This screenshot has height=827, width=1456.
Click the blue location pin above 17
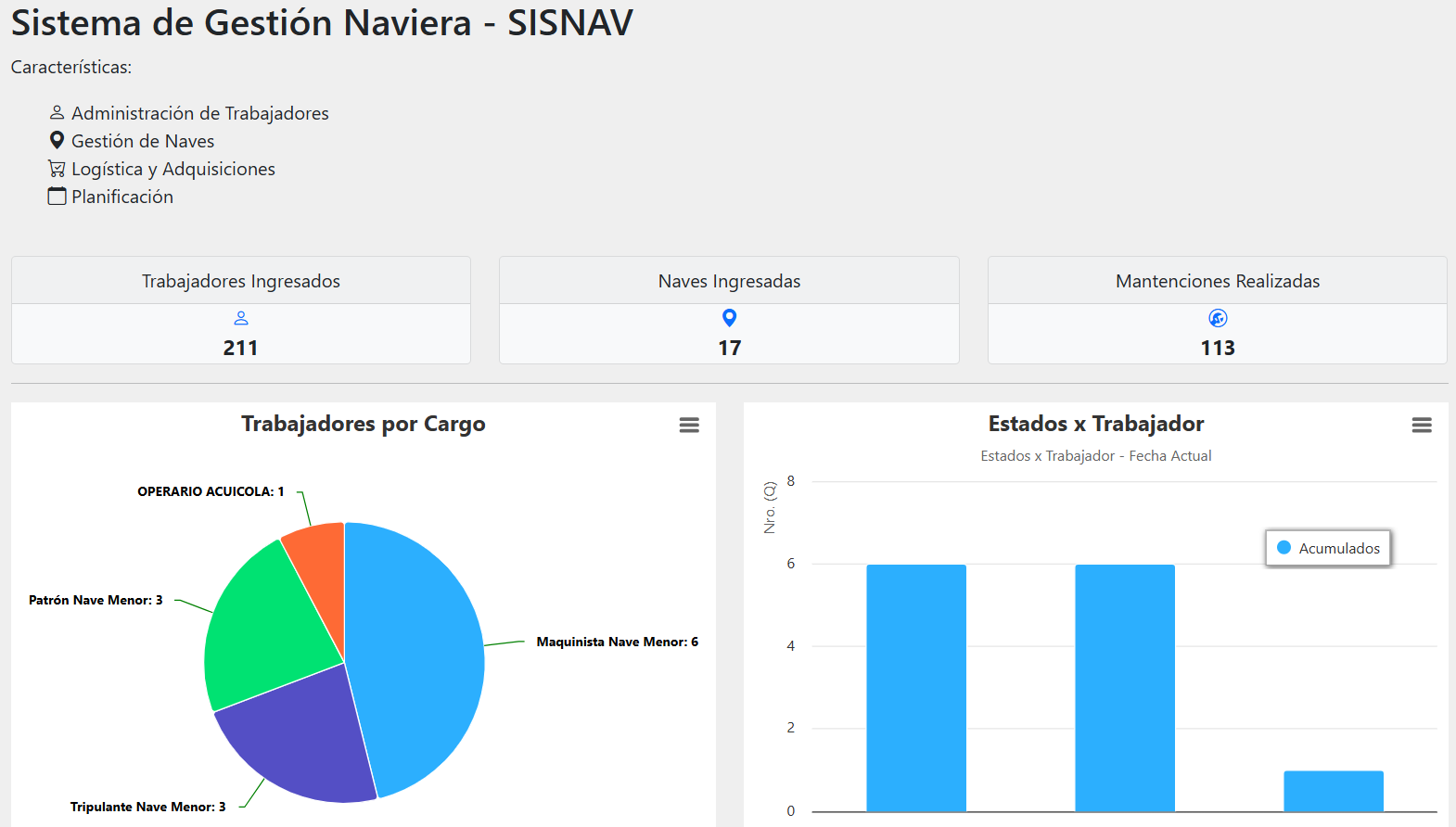tap(729, 318)
